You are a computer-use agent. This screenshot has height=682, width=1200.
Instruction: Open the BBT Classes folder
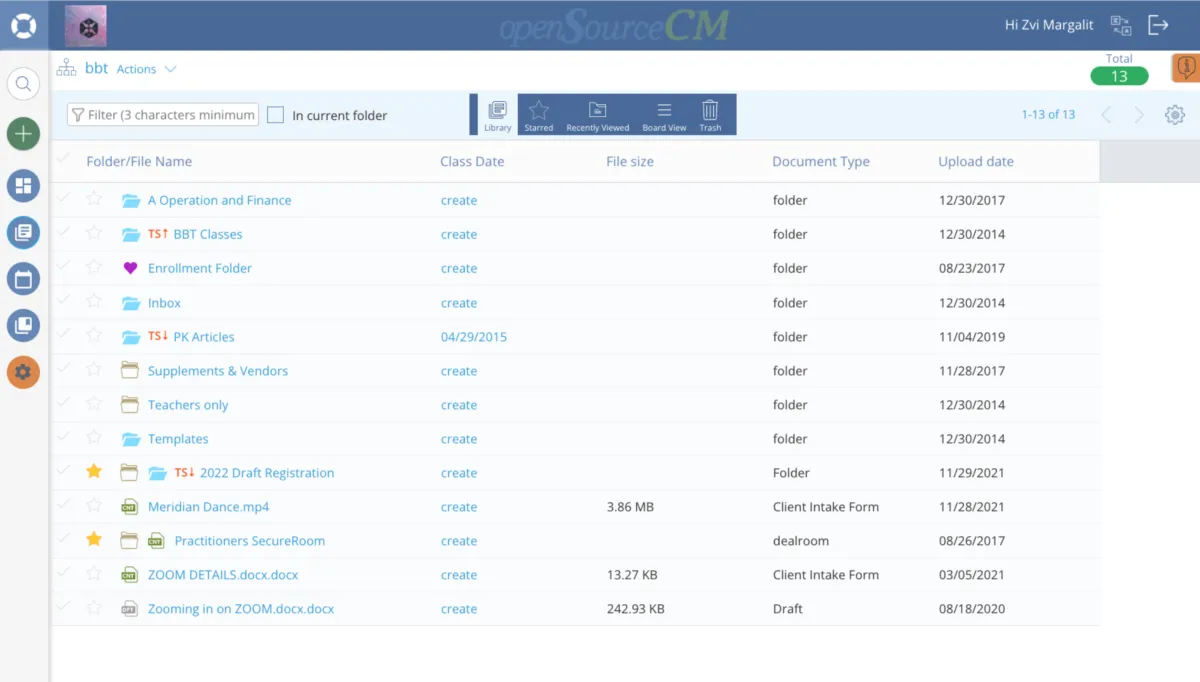(x=208, y=234)
